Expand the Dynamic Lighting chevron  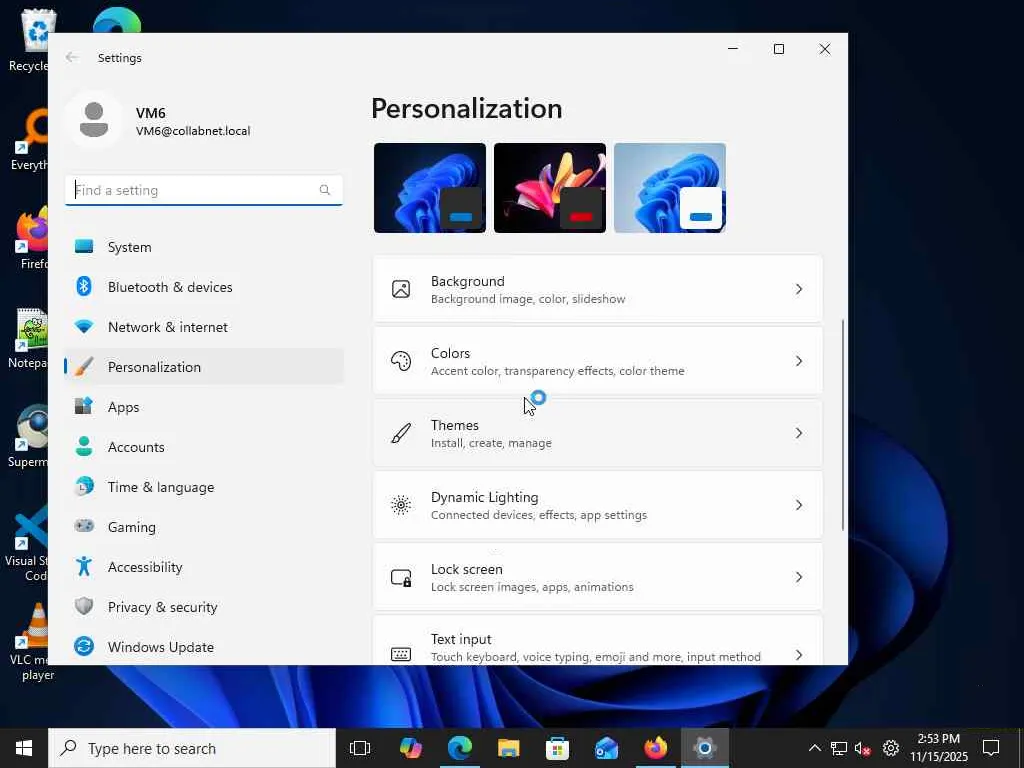(799, 505)
